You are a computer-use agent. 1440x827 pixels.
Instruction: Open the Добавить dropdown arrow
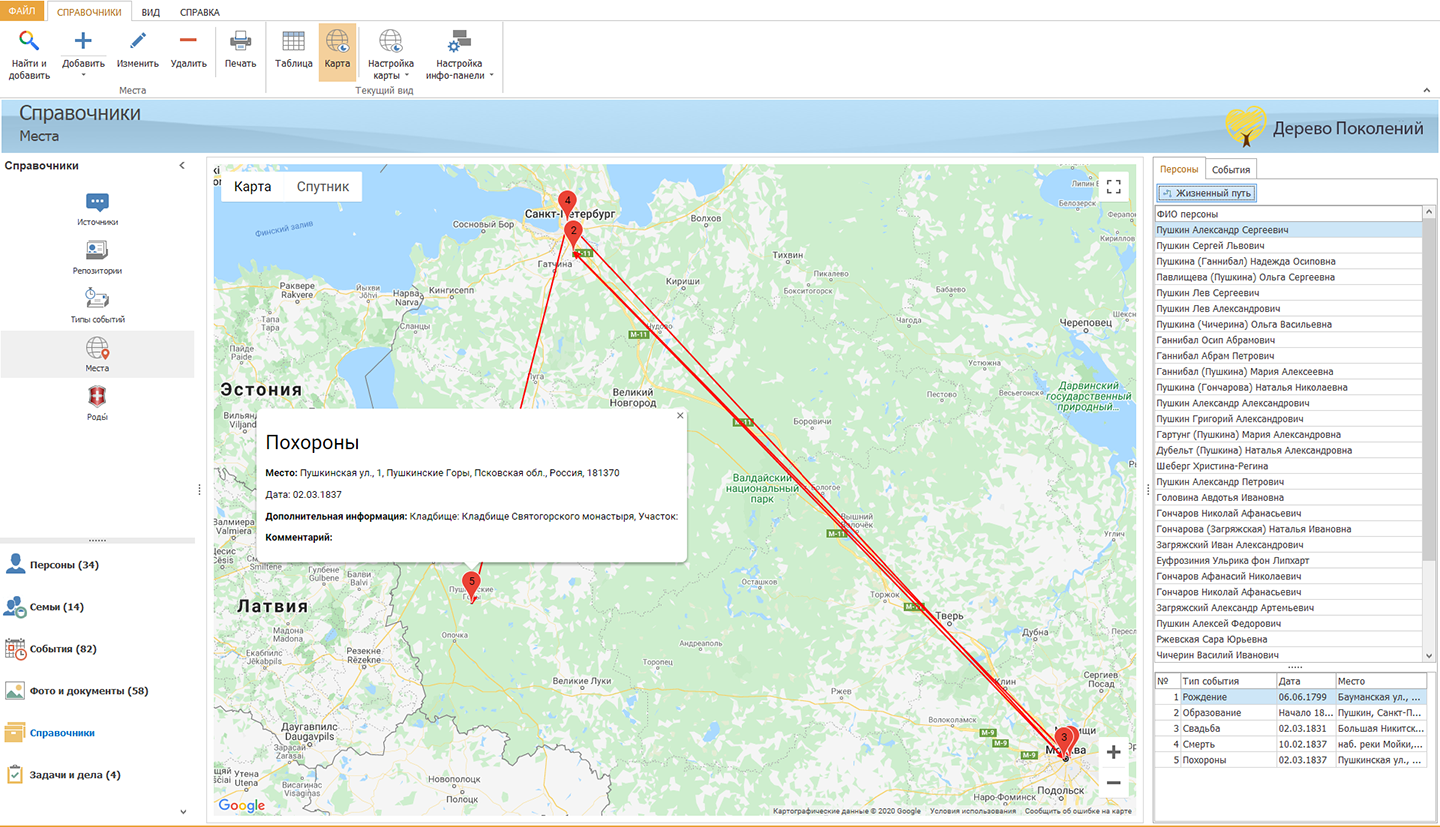pyautogui.click(x=83, y=76)
